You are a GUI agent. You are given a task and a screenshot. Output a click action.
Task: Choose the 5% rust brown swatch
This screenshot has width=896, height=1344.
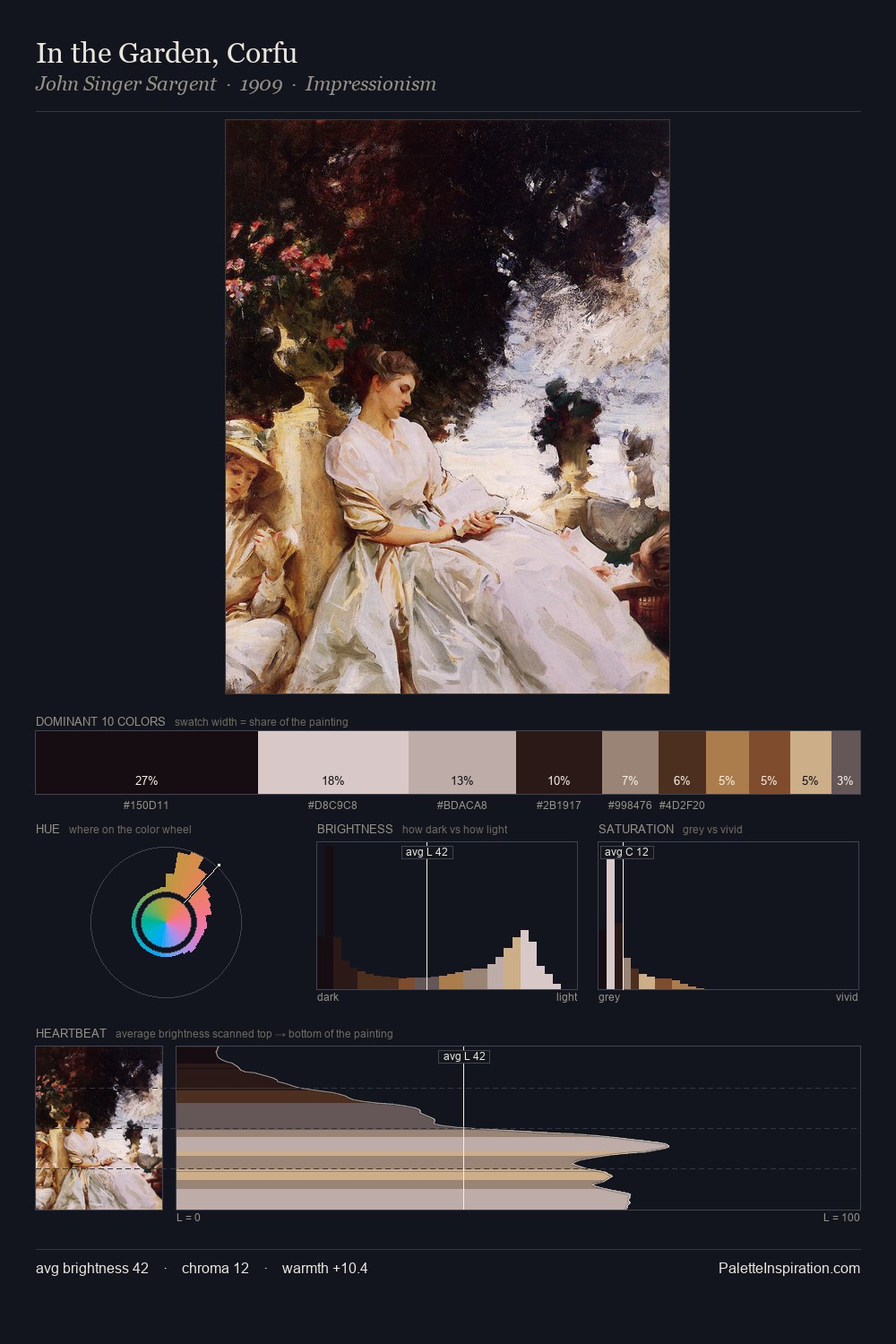770,762
